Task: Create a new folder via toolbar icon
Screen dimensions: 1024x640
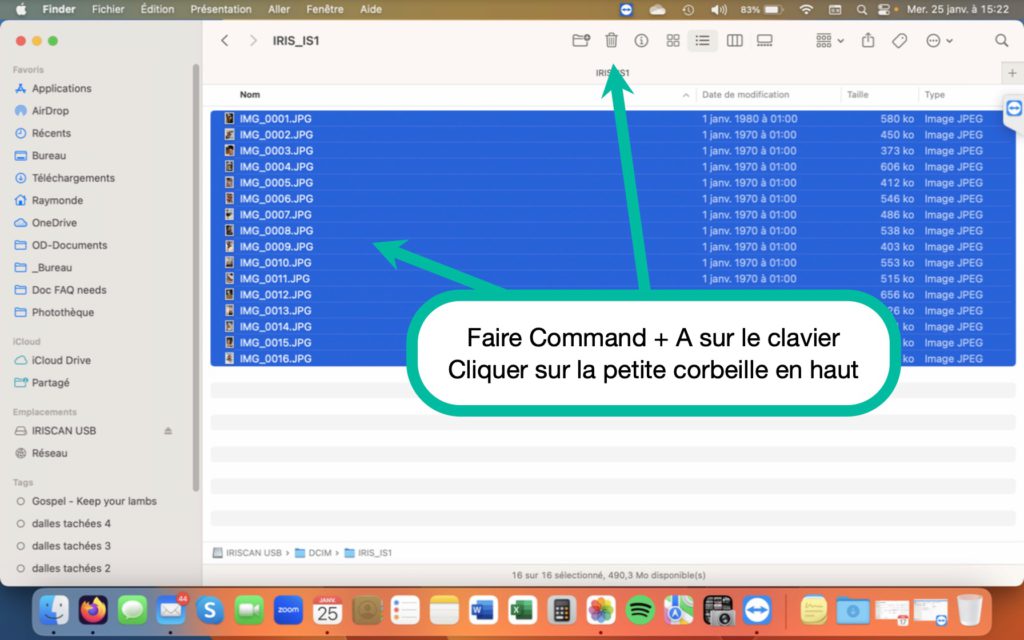Action: pyautogui.click(x=580, y=41)
